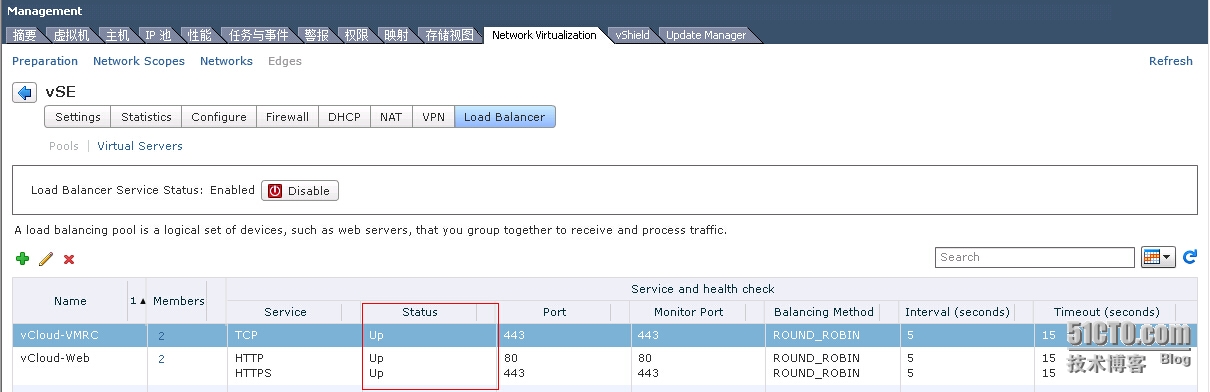The image size is (1210, 392).
Task: Open the Network Scopes section
Action: 139,61
